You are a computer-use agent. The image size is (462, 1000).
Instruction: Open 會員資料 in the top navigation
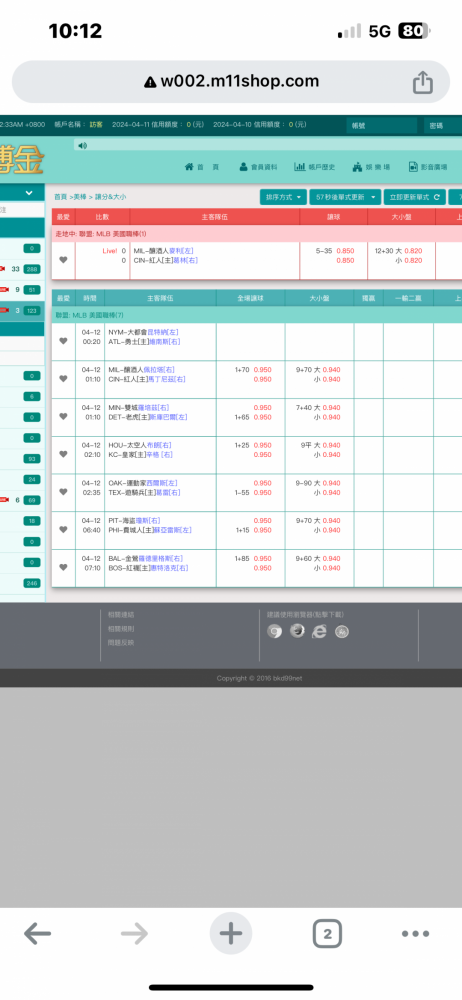tap(258, 167)
